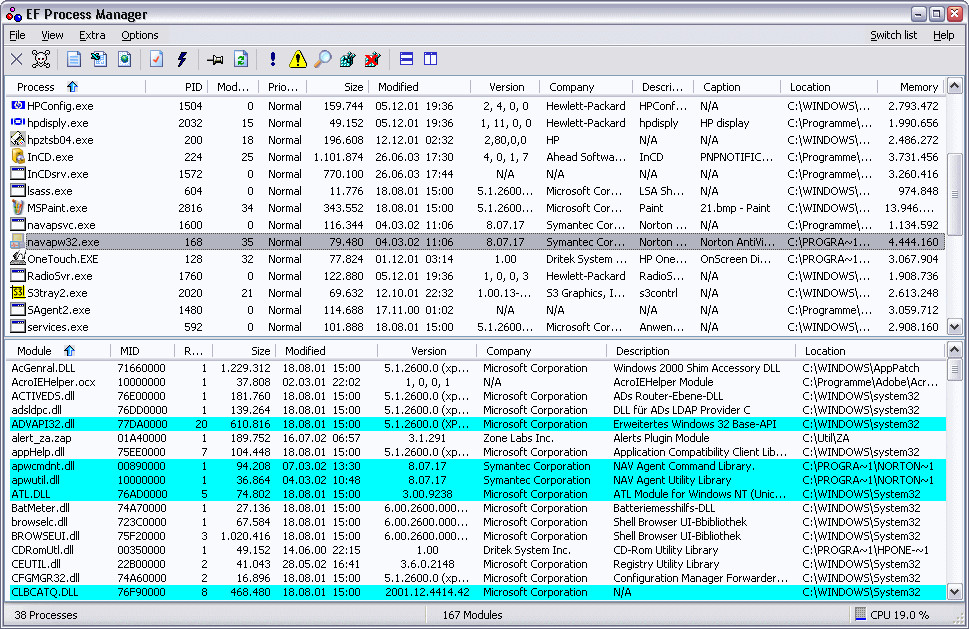Sort modules by the Module column header
The image size is (969, 629).
(x=59, y=351)
